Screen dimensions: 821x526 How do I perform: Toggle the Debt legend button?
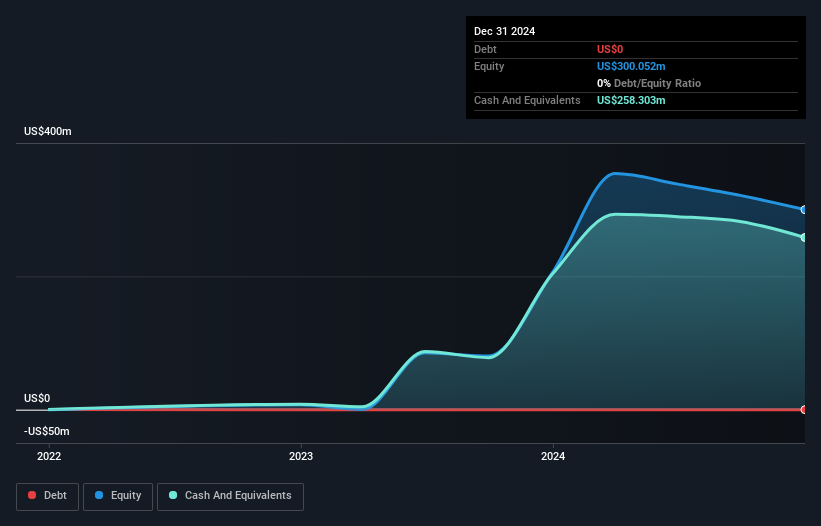pos(48,496)
